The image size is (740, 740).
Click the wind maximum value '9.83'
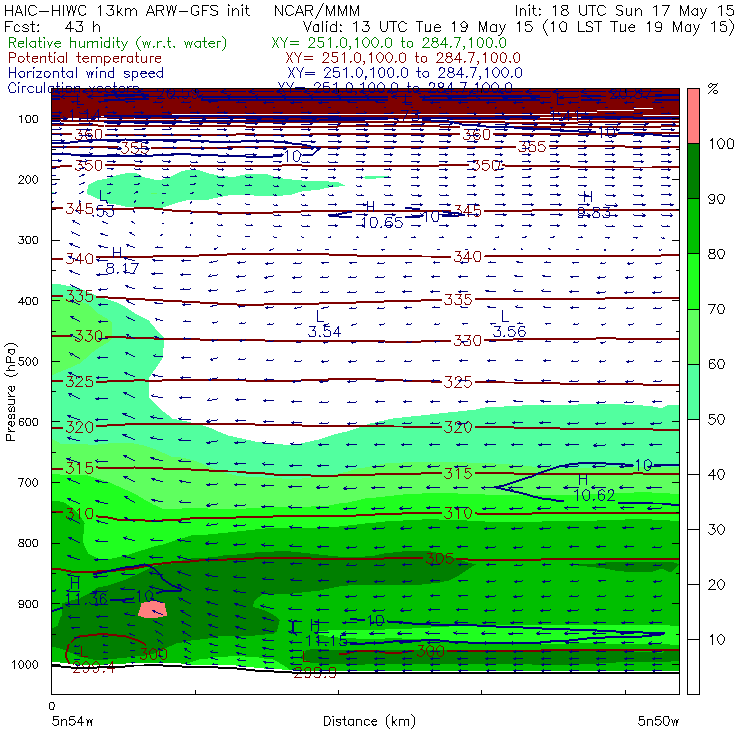[x=594, y=213]
